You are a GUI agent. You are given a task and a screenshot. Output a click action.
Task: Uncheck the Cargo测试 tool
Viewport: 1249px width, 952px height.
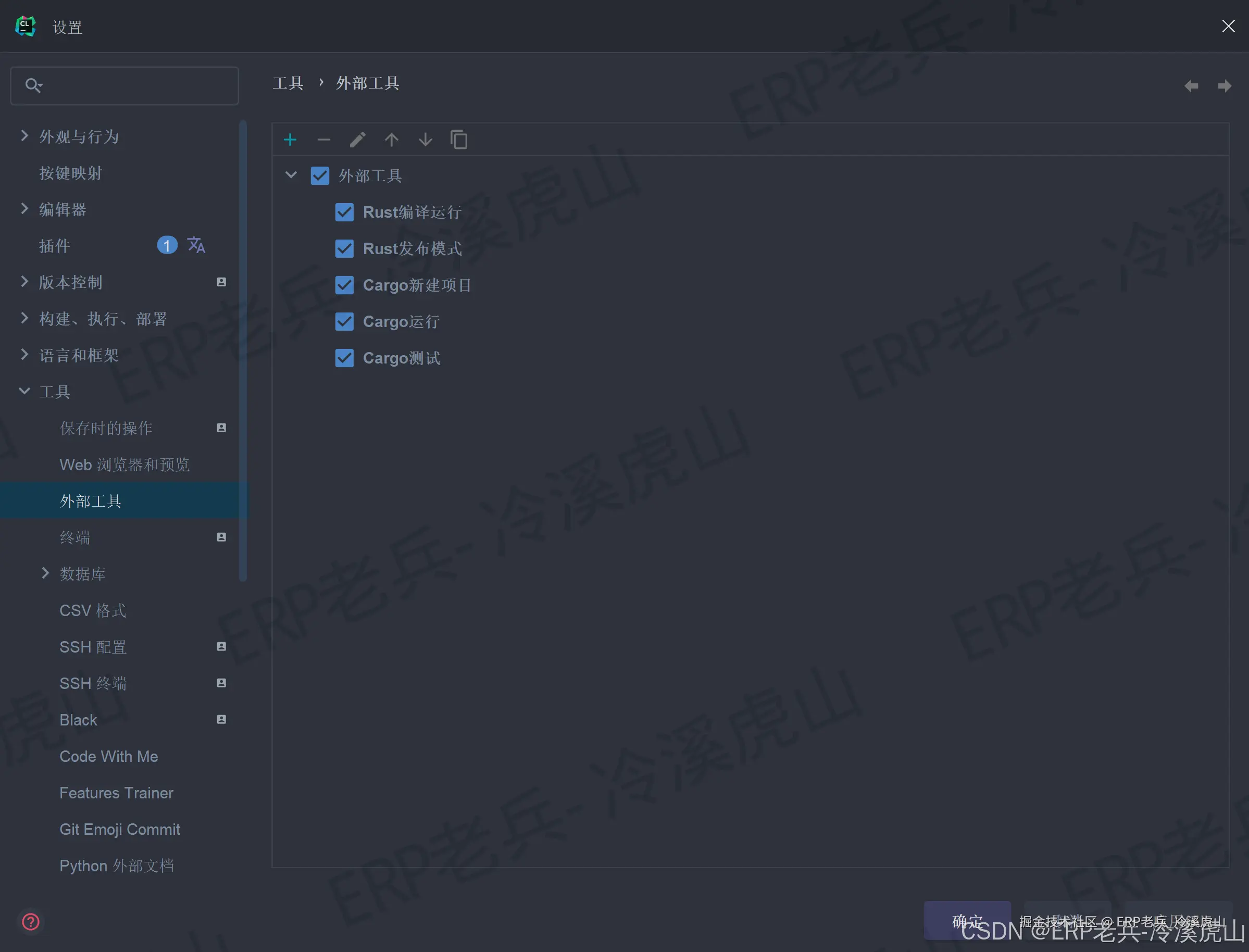click(344, 358)
